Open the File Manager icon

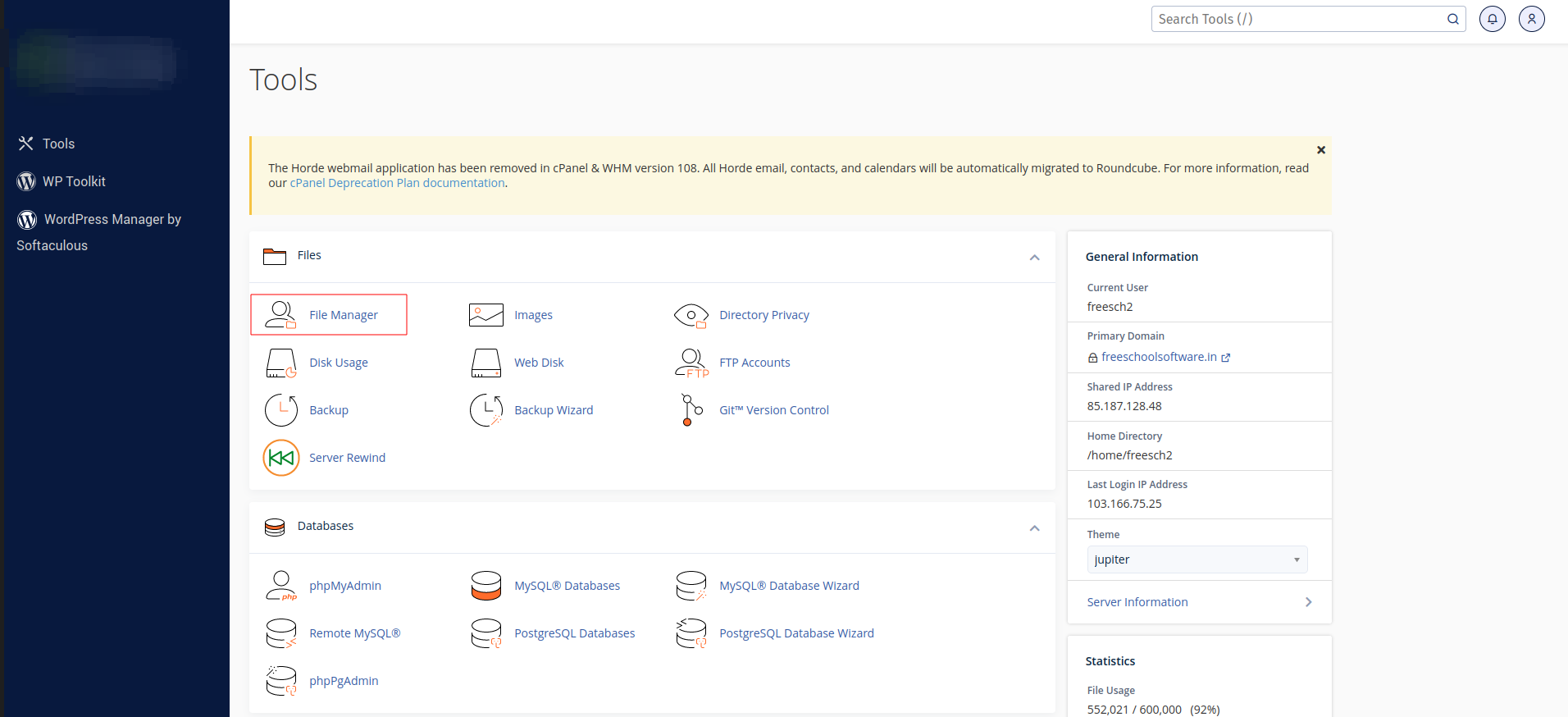coord(280,315)
